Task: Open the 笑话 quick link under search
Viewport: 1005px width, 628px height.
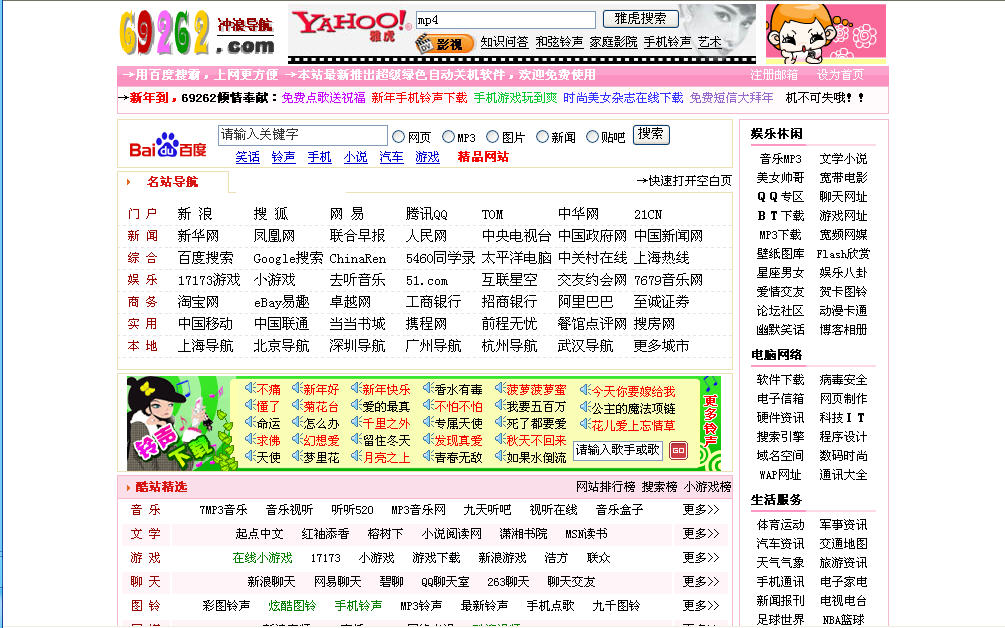Action: [247, 157]
